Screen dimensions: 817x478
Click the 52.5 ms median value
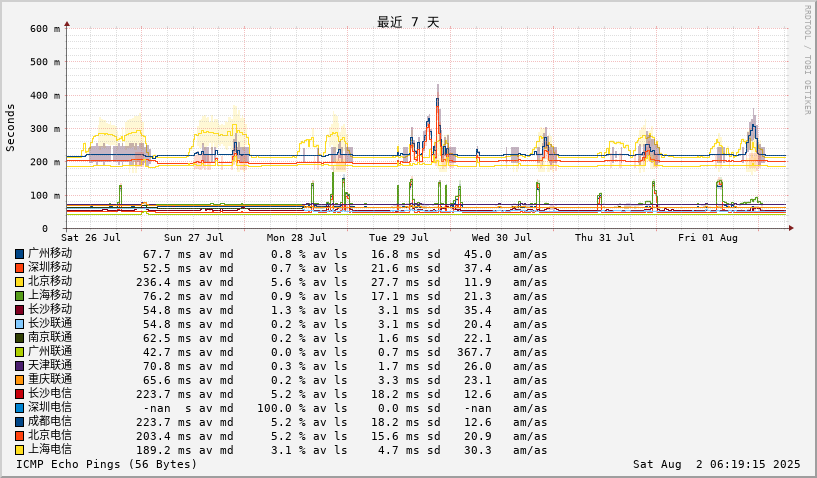point(167,268)
